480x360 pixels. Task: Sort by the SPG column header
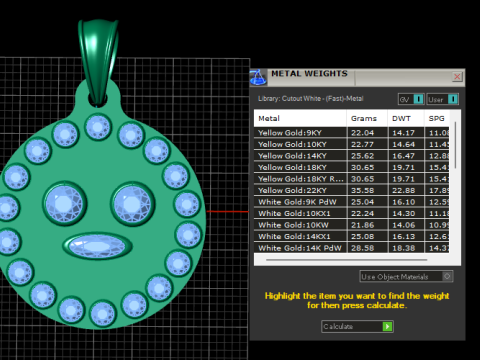click(437, 118)
